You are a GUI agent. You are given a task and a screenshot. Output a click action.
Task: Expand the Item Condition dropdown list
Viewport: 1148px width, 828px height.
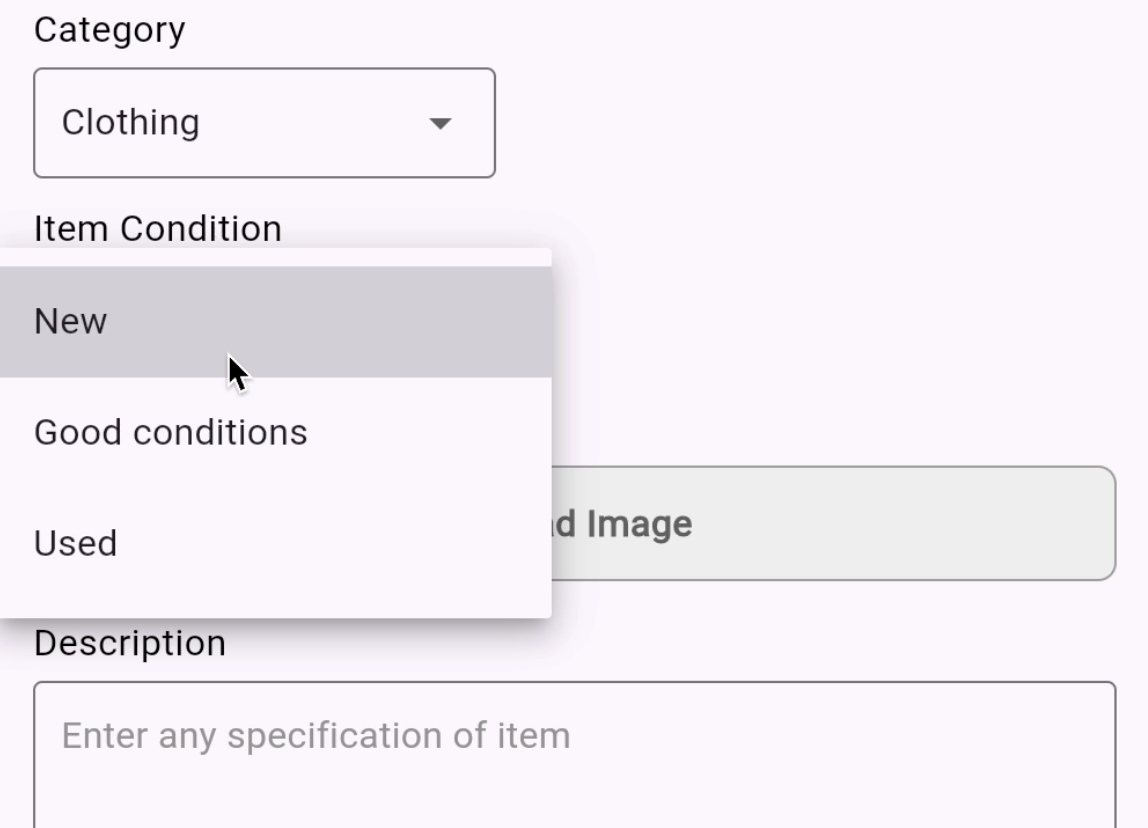(x=264, y=123)
